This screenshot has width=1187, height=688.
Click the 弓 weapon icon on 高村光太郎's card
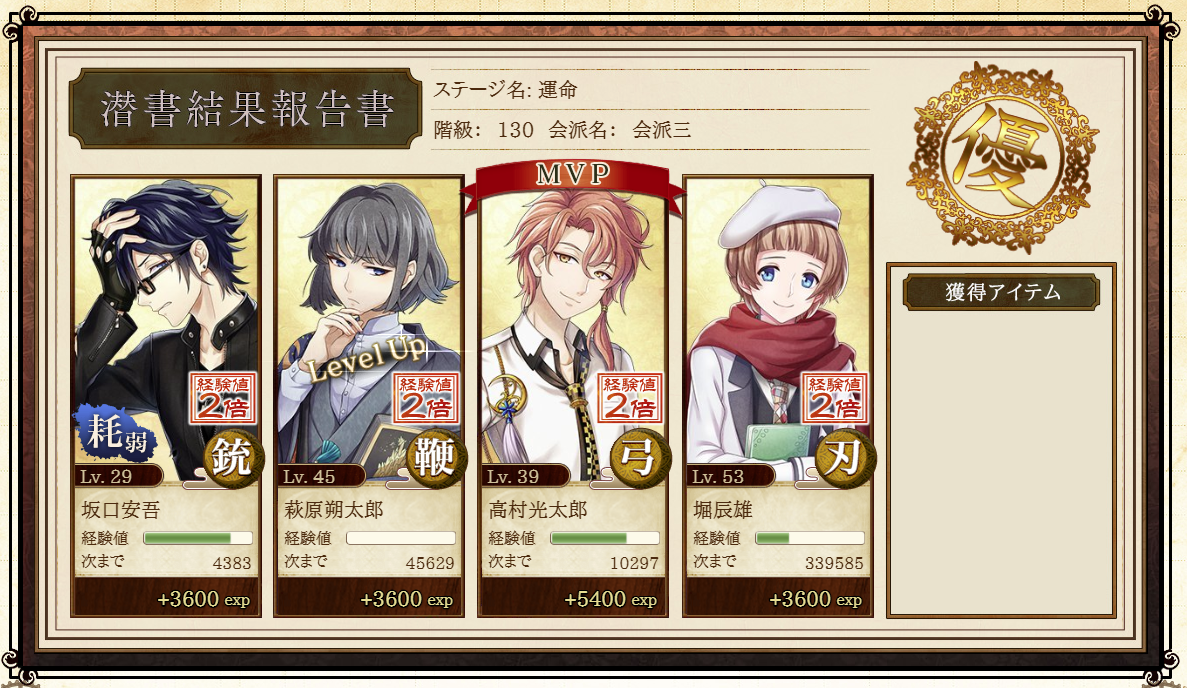(x=640, y=458)
